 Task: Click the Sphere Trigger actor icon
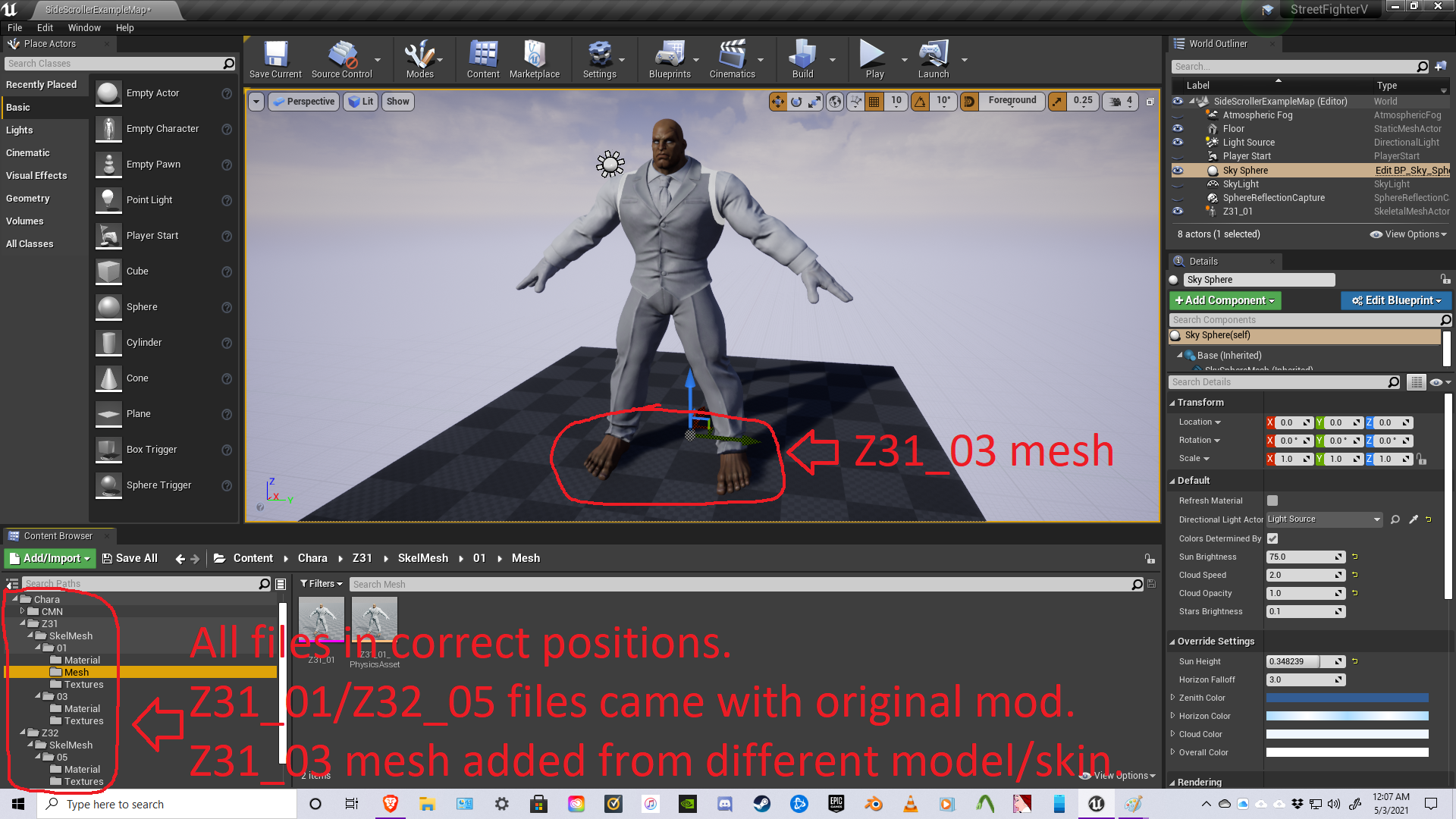pyautogui.click(x=109, y=485)
